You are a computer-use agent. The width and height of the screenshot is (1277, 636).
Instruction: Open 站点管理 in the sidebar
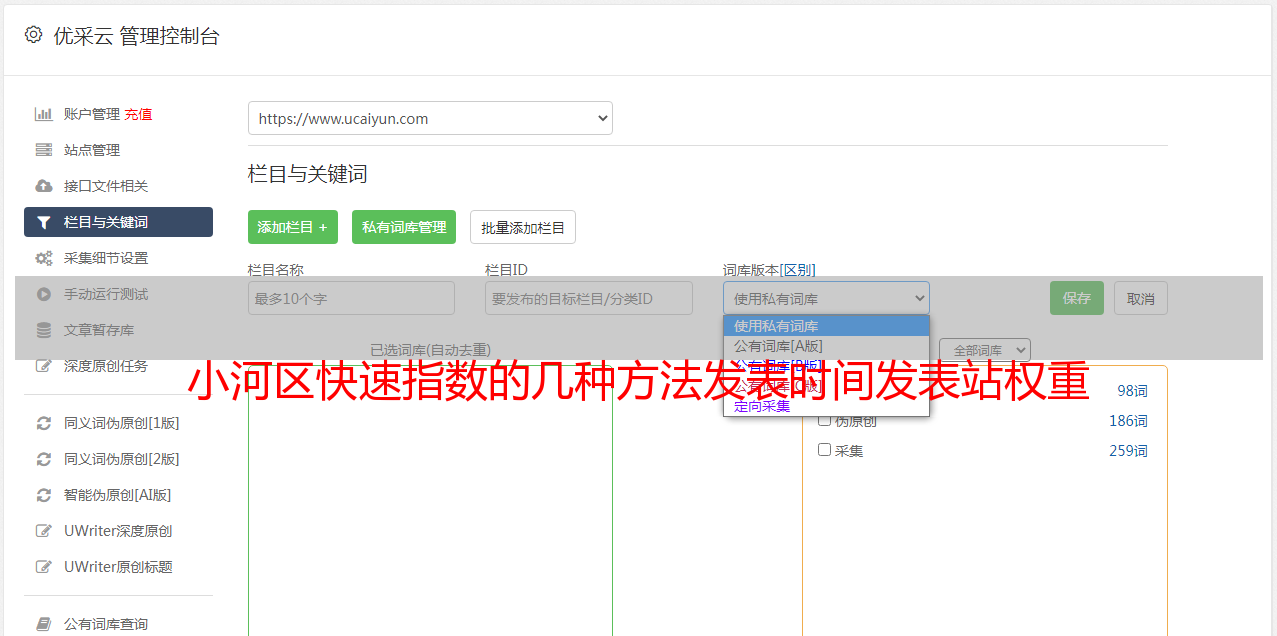(x=92, y=150)
